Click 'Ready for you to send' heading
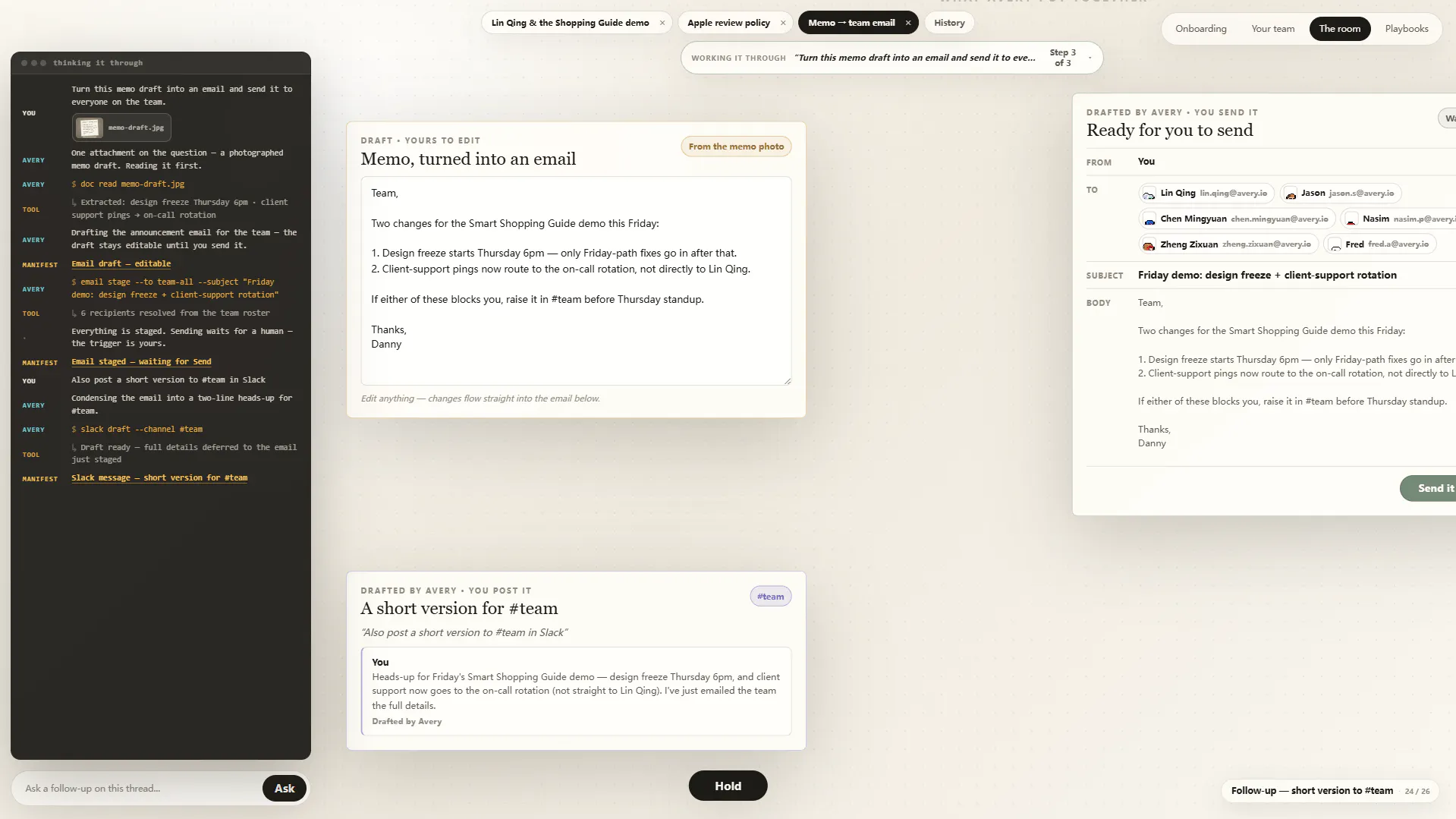 (x=1169, y=131)
